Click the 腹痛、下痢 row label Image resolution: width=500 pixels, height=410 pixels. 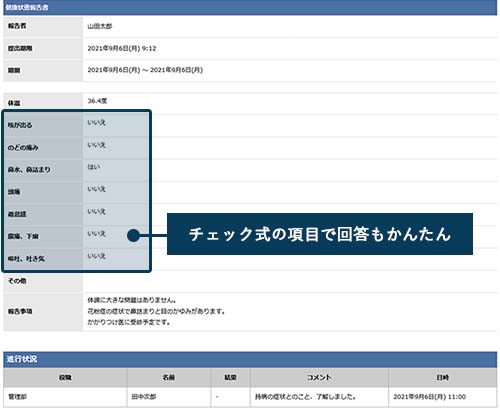23,236
